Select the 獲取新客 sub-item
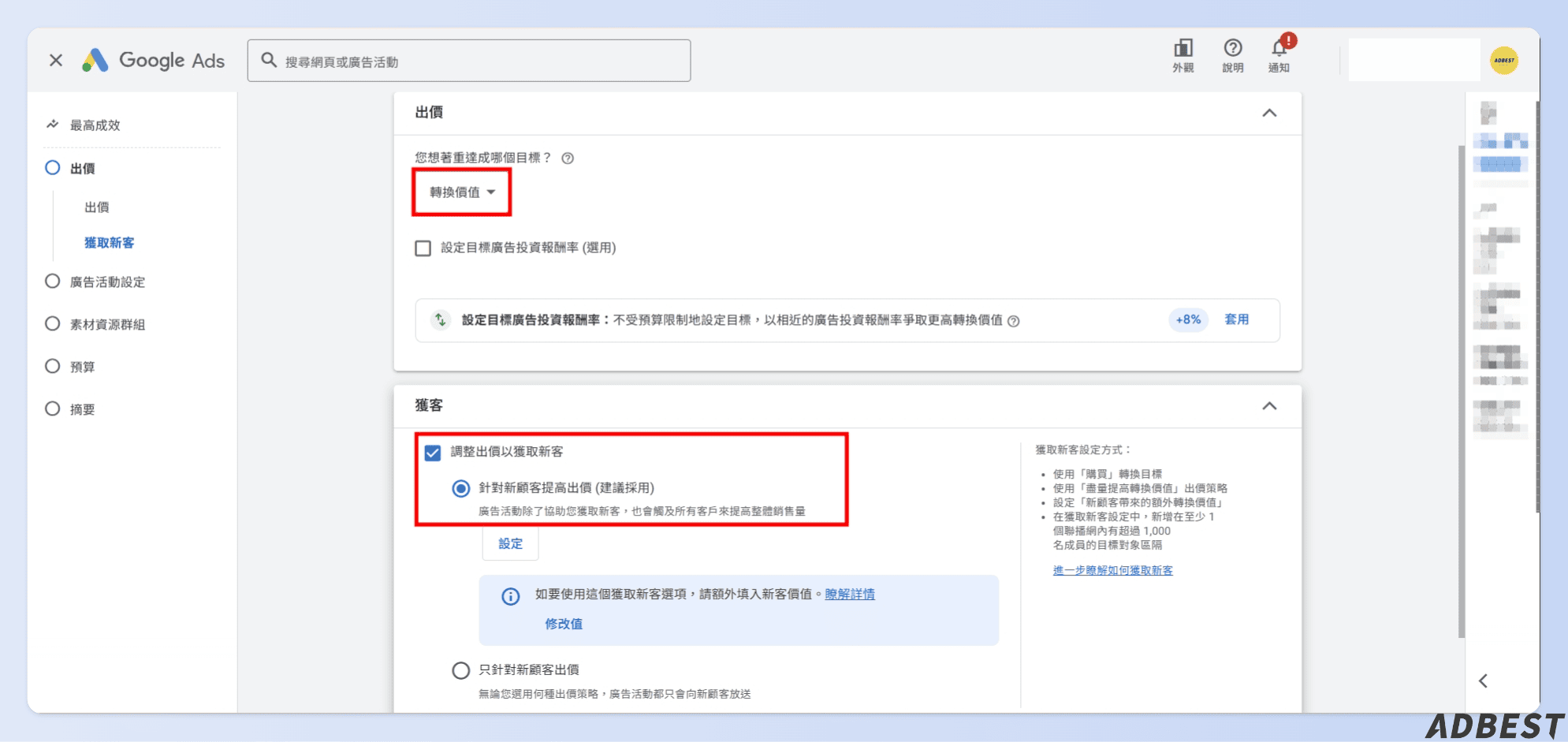The height and width of the screenshot is (742, 1568). coord(110,243)
